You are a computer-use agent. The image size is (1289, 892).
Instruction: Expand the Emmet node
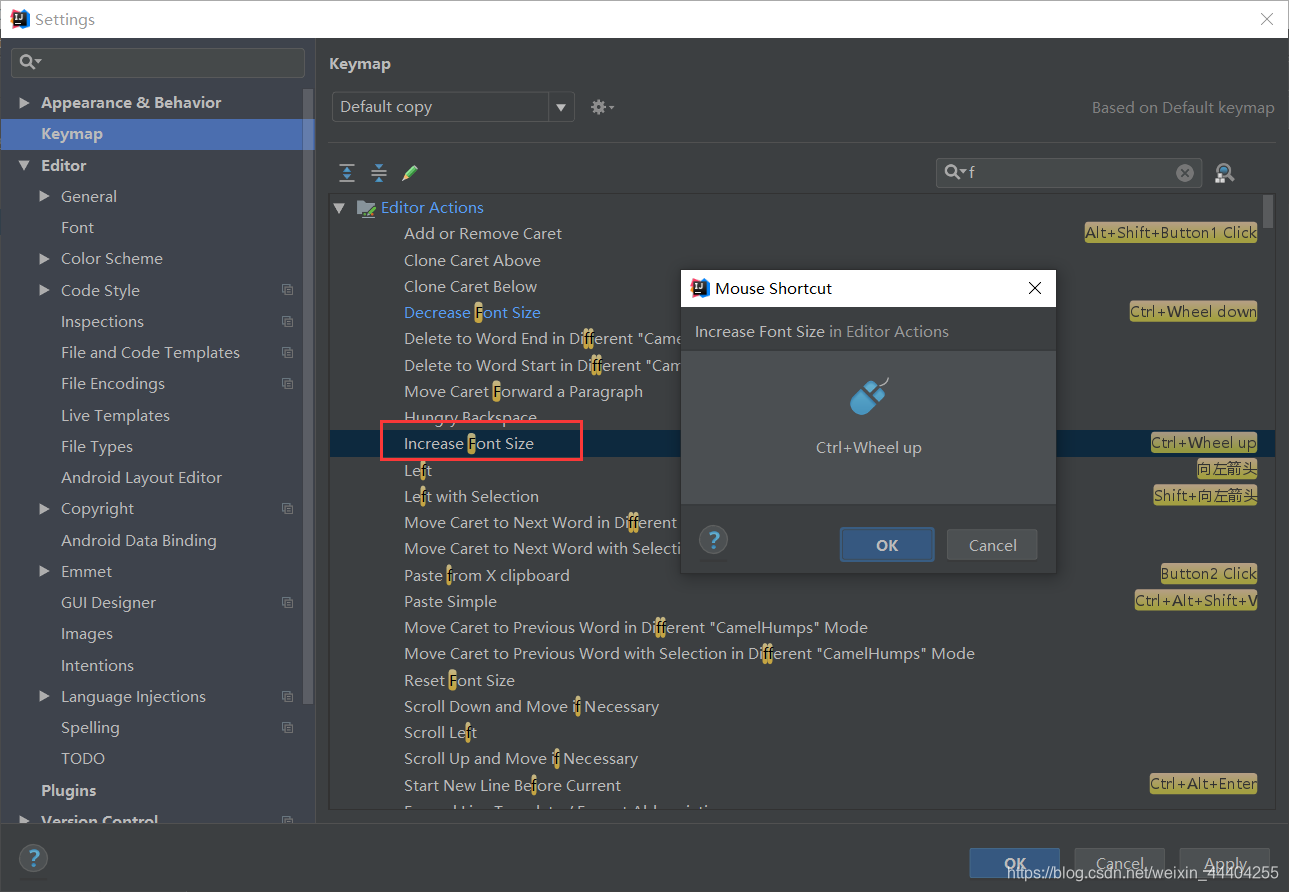coord(44,572)
